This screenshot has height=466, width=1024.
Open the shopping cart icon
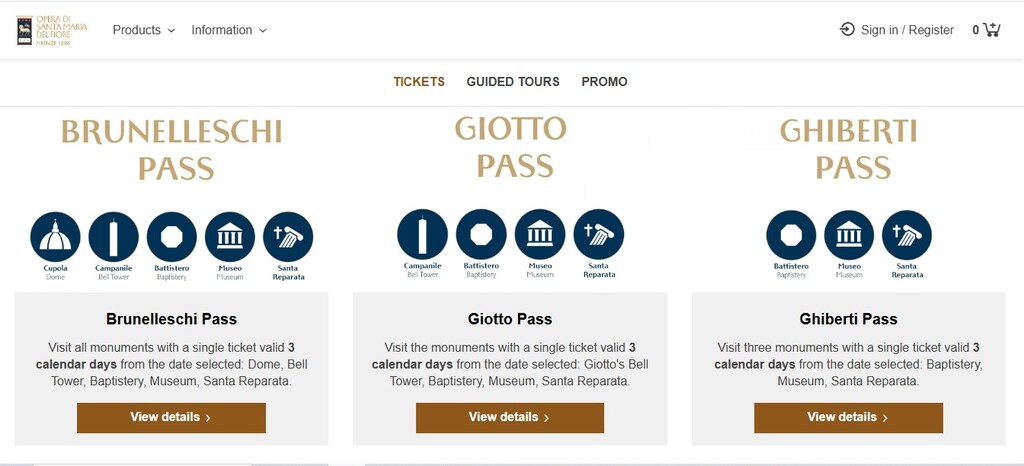[991, 29]
